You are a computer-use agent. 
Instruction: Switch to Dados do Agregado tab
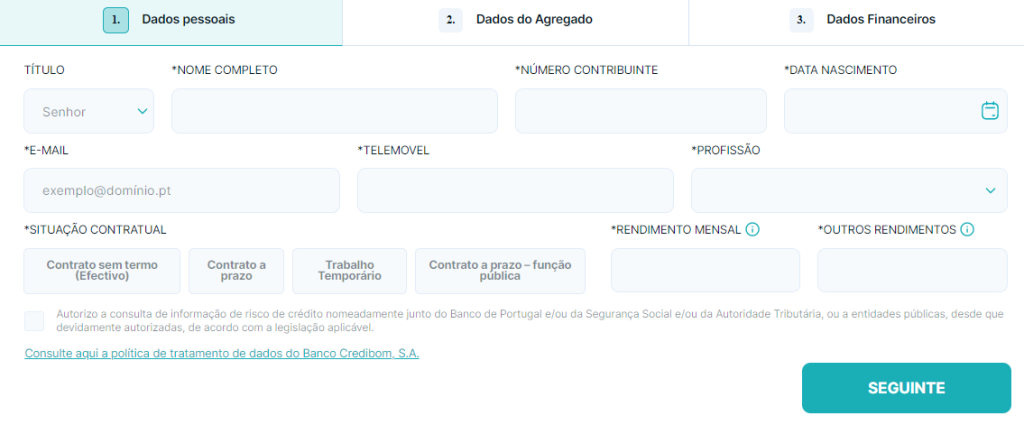click(515, 20)
